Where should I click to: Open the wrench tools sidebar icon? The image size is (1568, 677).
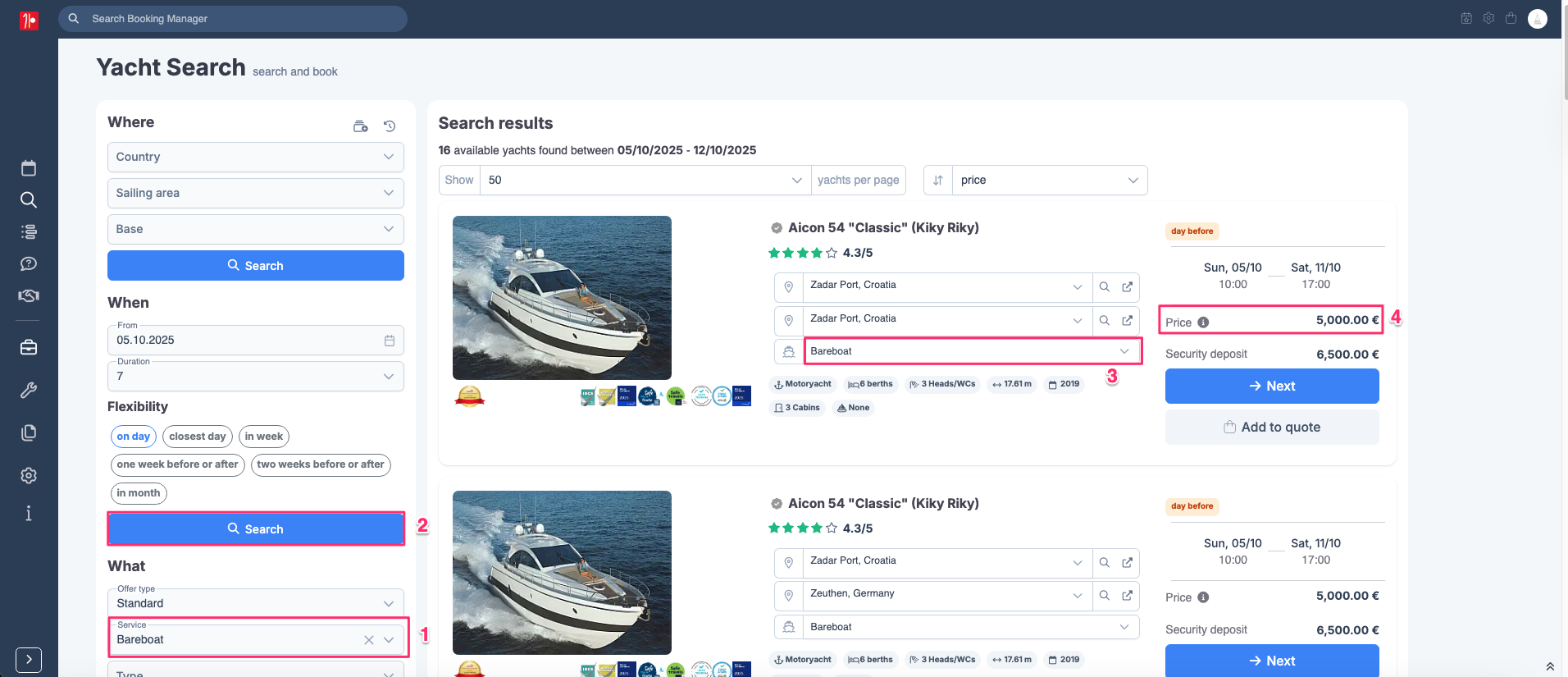[29, 390]
